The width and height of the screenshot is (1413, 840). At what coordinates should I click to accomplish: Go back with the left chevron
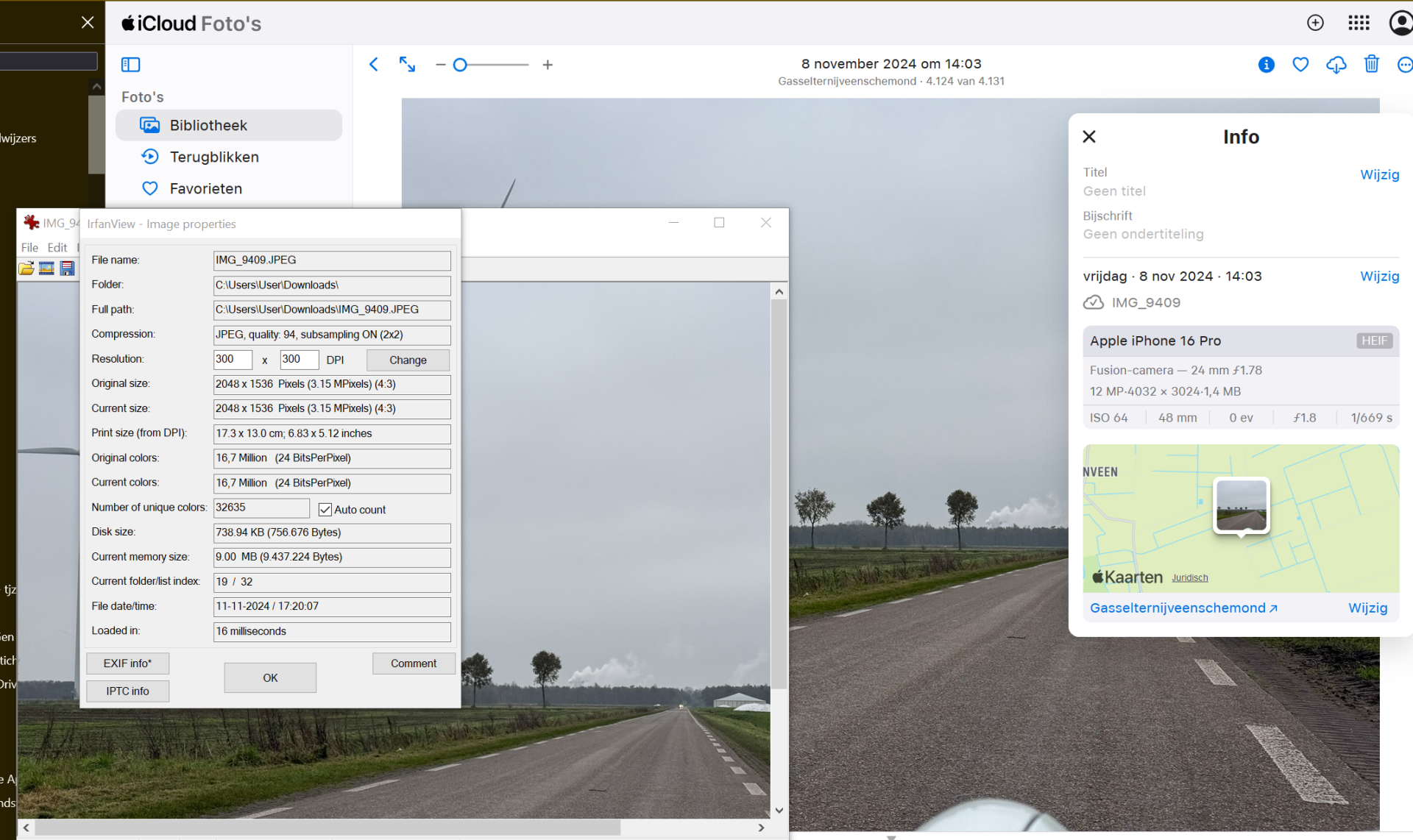374,65
